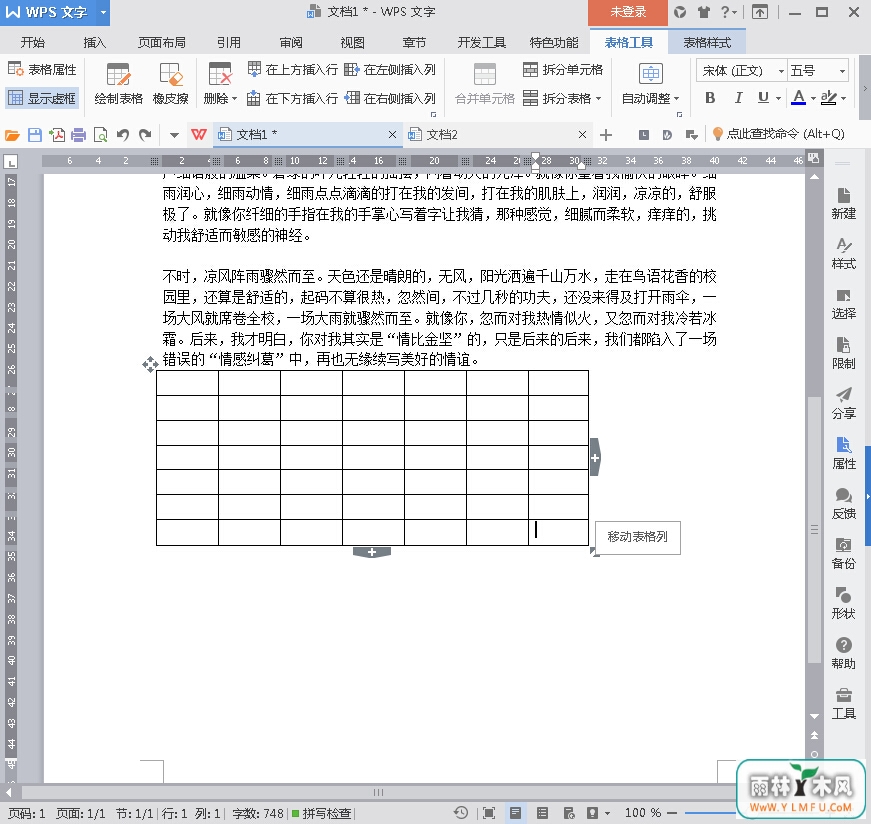
Task: Toggle Italic formatting
Action: (737, 98)
